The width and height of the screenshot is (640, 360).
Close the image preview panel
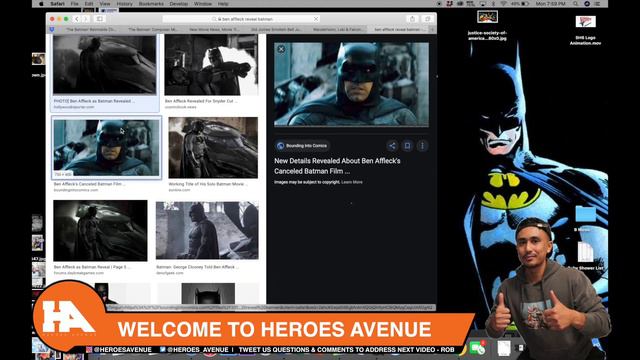coord(281,49)
